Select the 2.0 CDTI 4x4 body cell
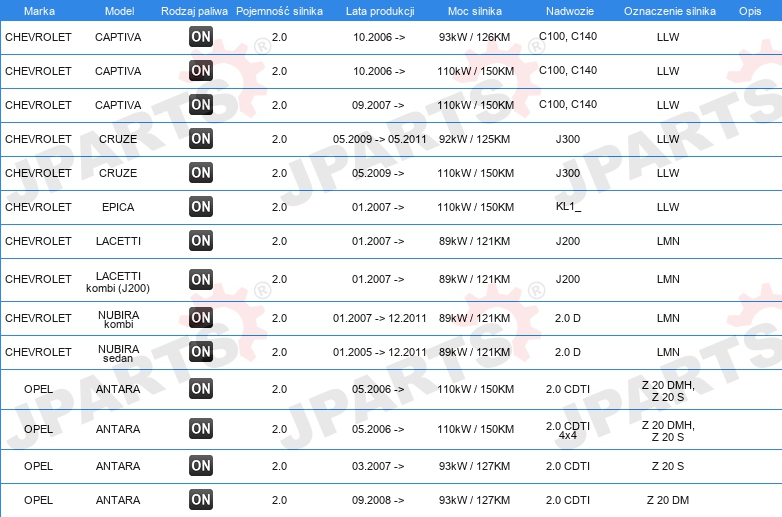The image size is (782, 517). pos(568,430)
